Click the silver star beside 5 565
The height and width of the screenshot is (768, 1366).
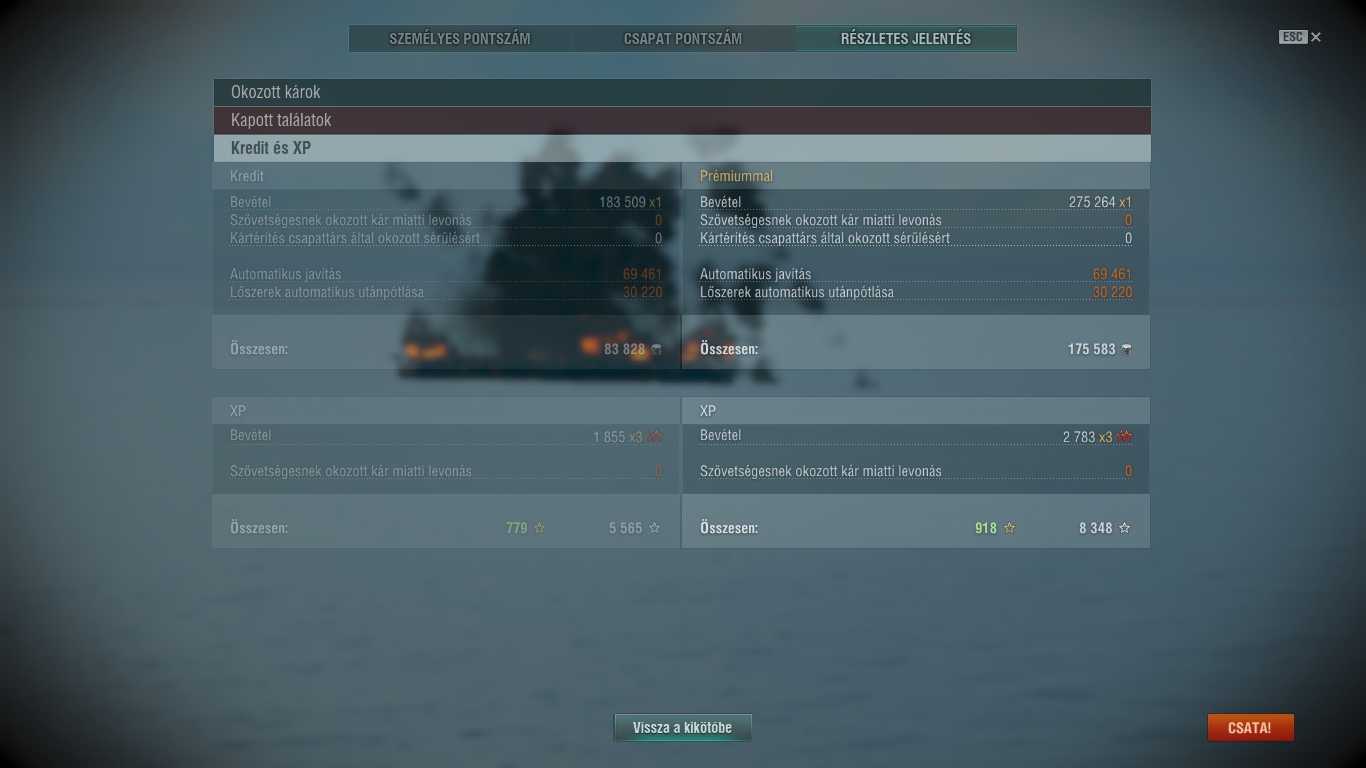(654, 528)
